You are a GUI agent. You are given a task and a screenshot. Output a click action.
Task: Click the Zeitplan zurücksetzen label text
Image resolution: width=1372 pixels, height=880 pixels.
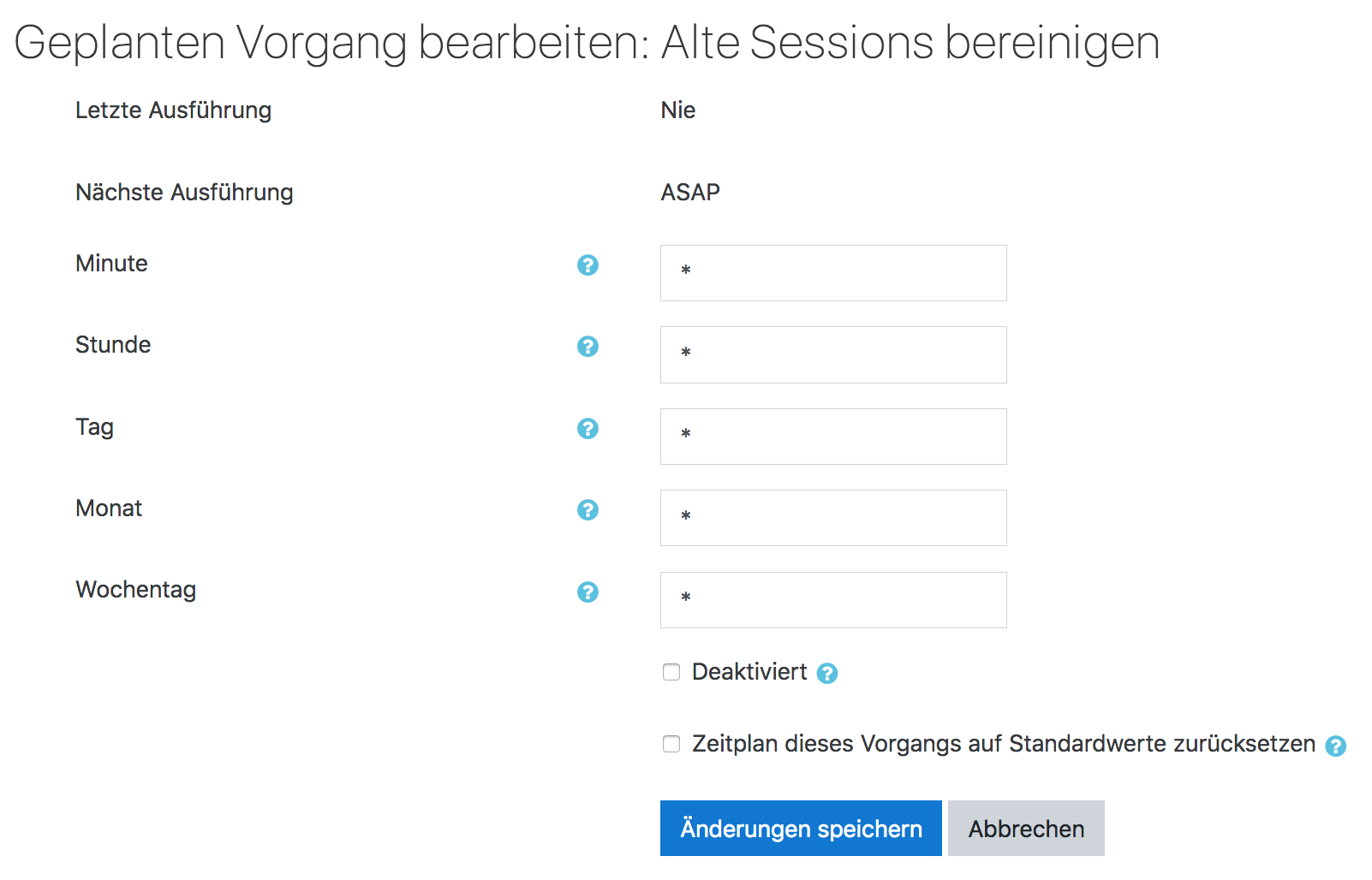point(1003,744)
